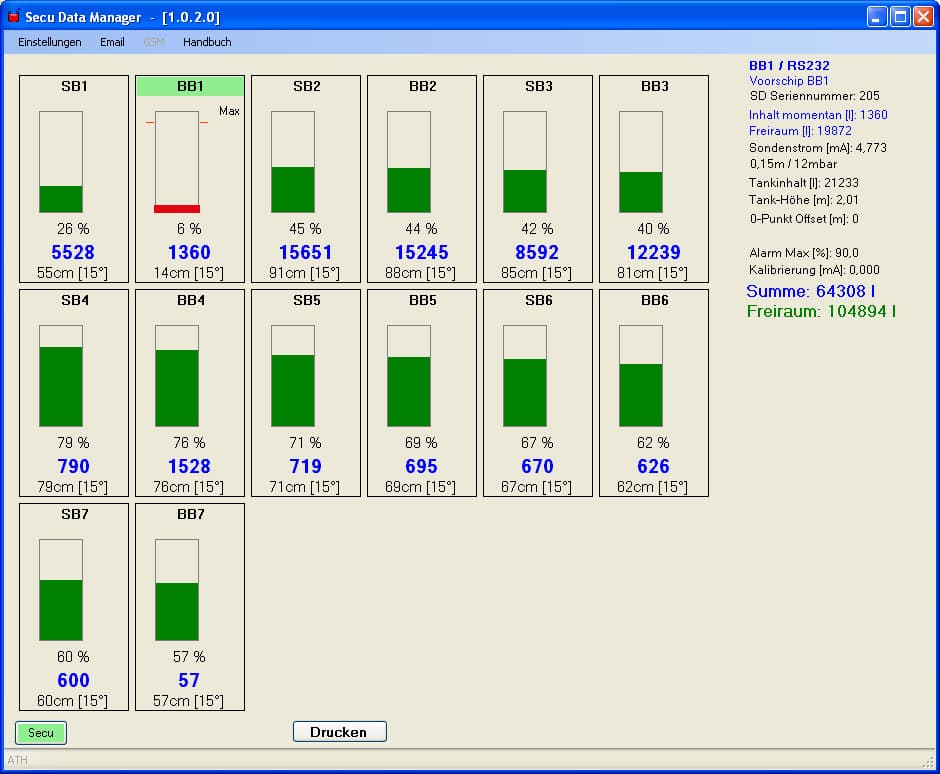Open the Email menu
The height and width of the screenshot is (774, 940).
click(112, 42)
